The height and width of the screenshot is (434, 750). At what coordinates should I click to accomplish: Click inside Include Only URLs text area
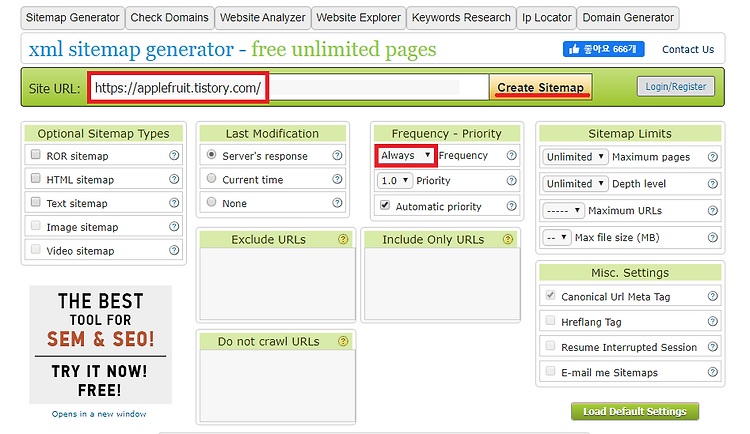coord(442,283)
